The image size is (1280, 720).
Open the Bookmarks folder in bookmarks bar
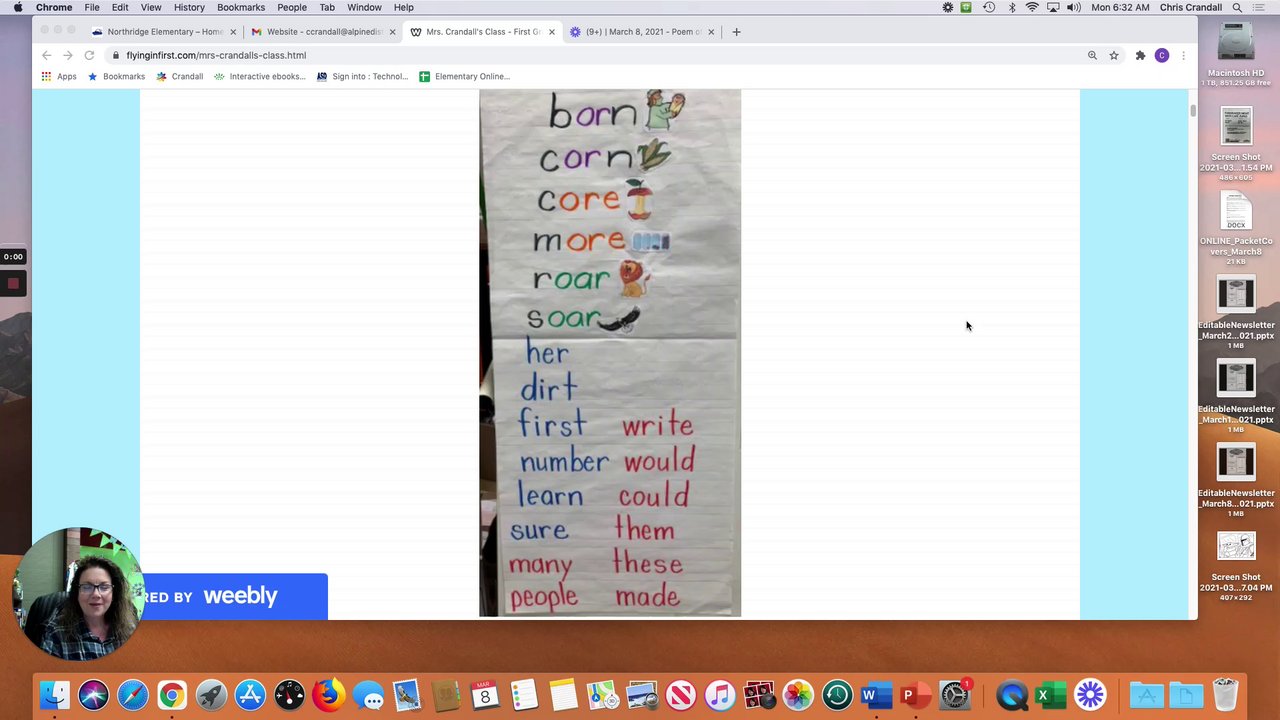point(117,76)
